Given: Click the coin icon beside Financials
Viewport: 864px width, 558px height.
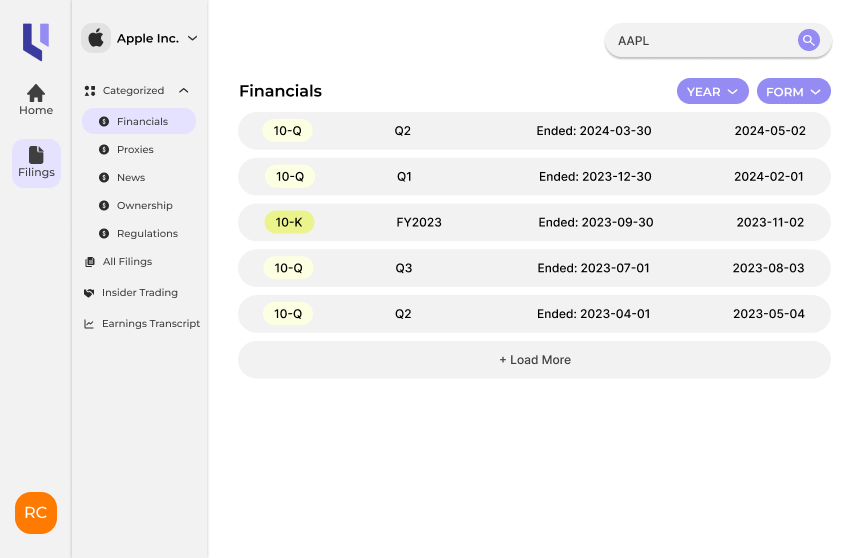Looking at the screenshot, I should [104, 122].
